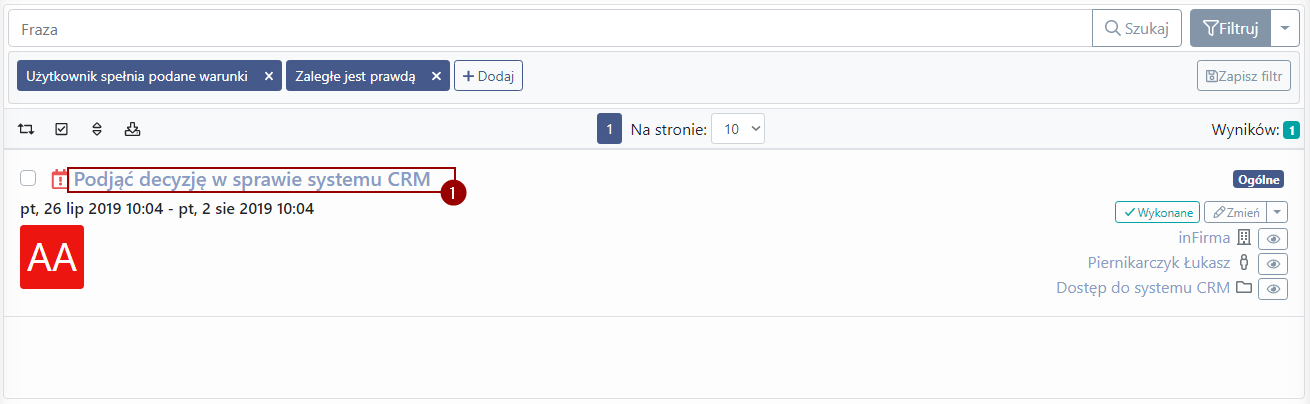Image resolution: width=1310 pixels, height=404 pixels.
Task: Remove Użytkownik spełnia podane warunki filter
Action: tap(268, 76)
